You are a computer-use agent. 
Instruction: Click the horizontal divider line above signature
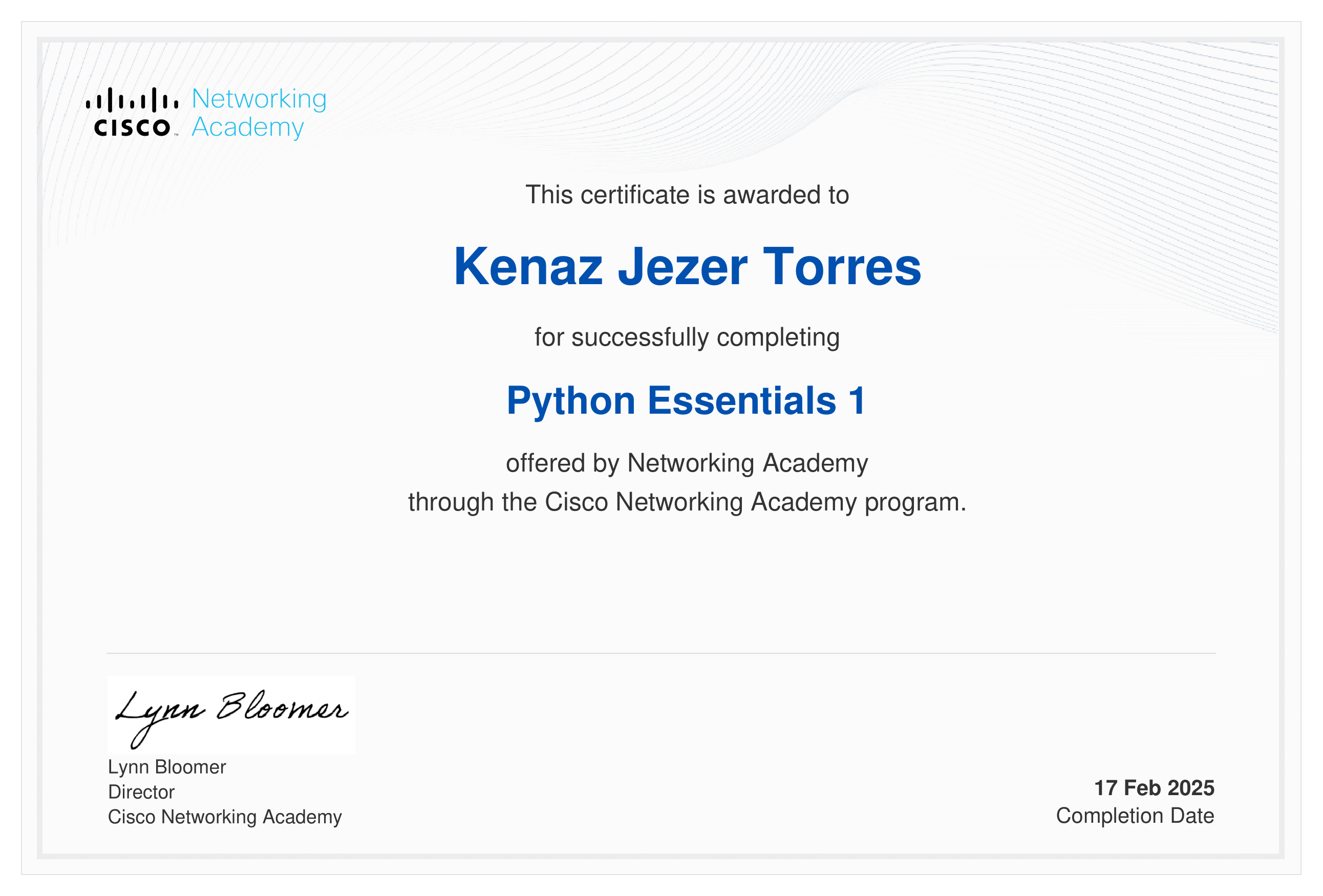660,653
